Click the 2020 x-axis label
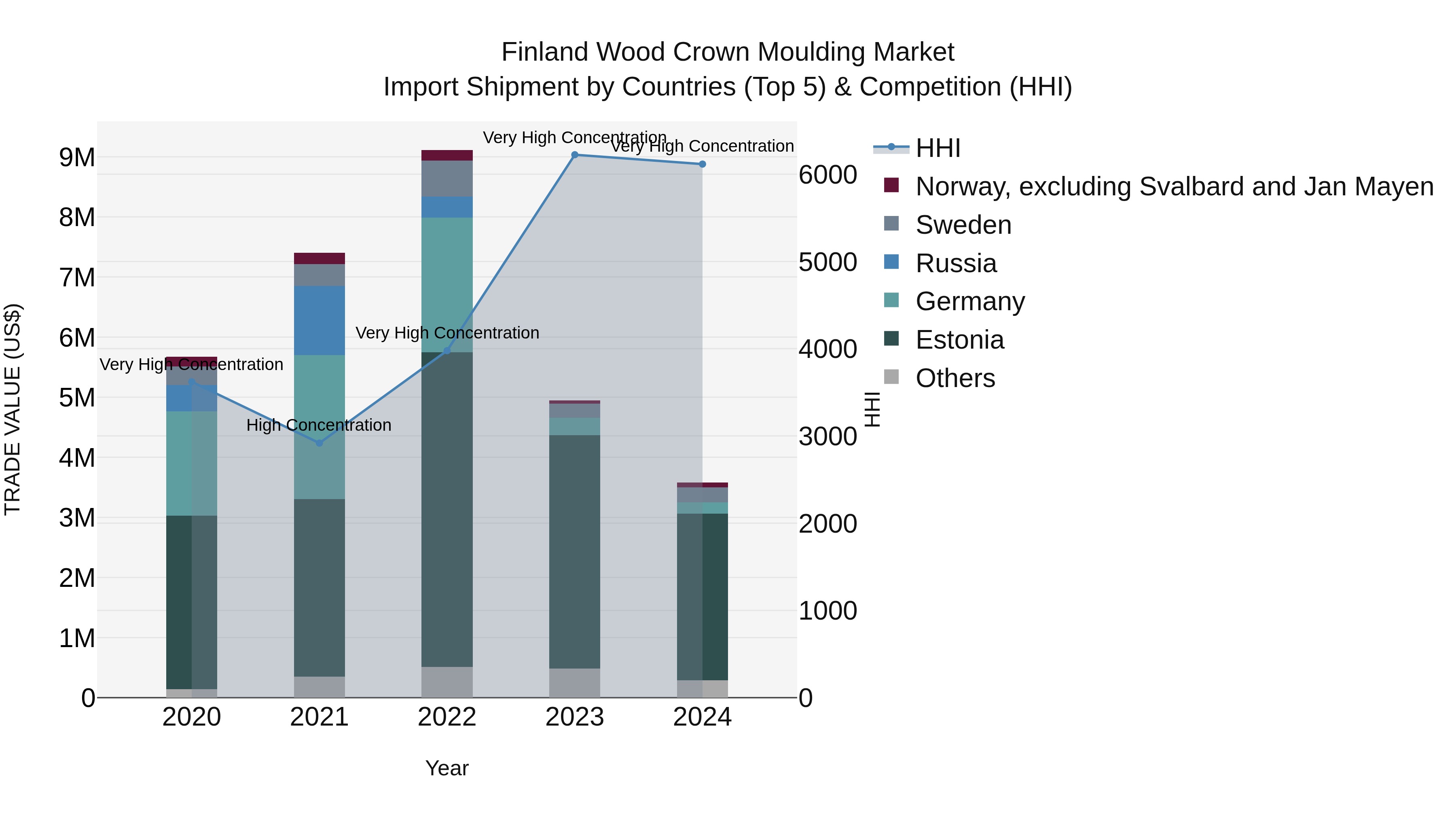 click(x=192, y=717)
